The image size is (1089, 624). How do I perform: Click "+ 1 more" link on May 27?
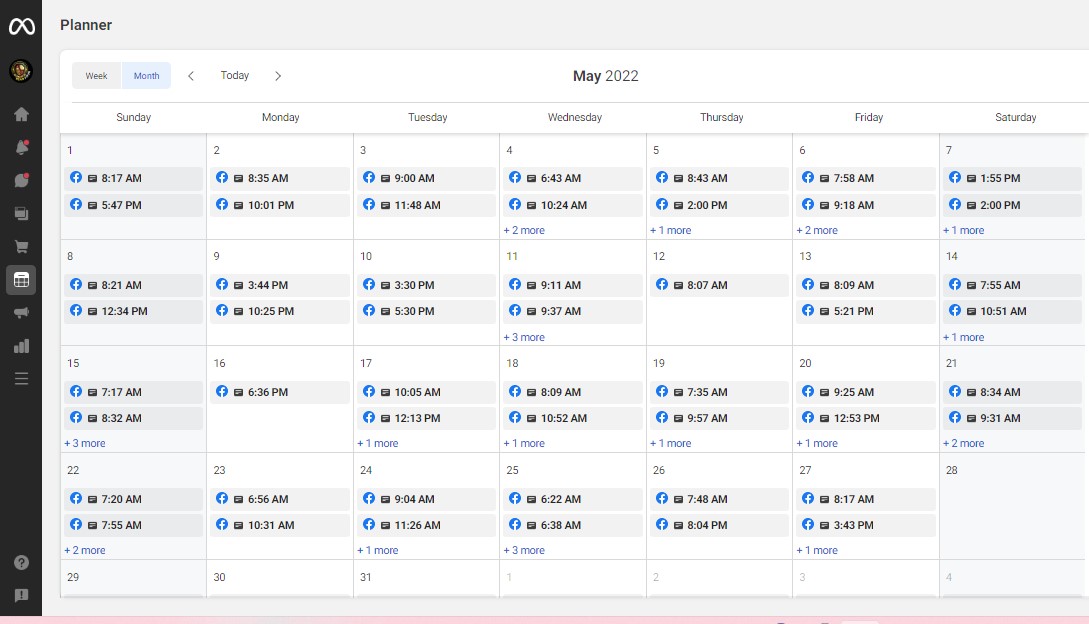817,550
